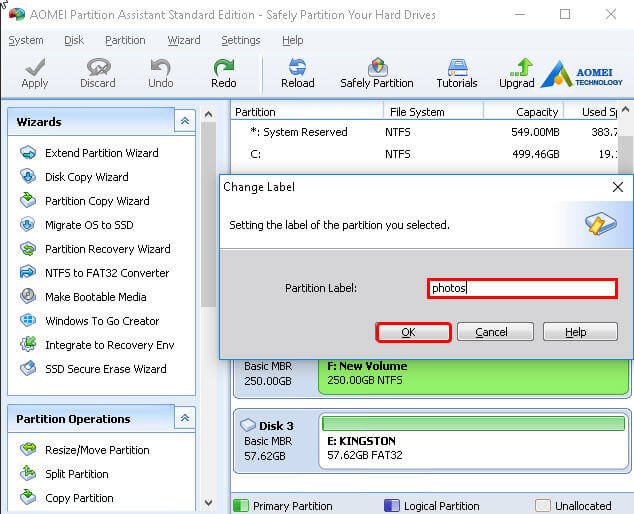Open Windows To Go Creator icon
This screenshot has height=514, width=634.
[28, 321]
